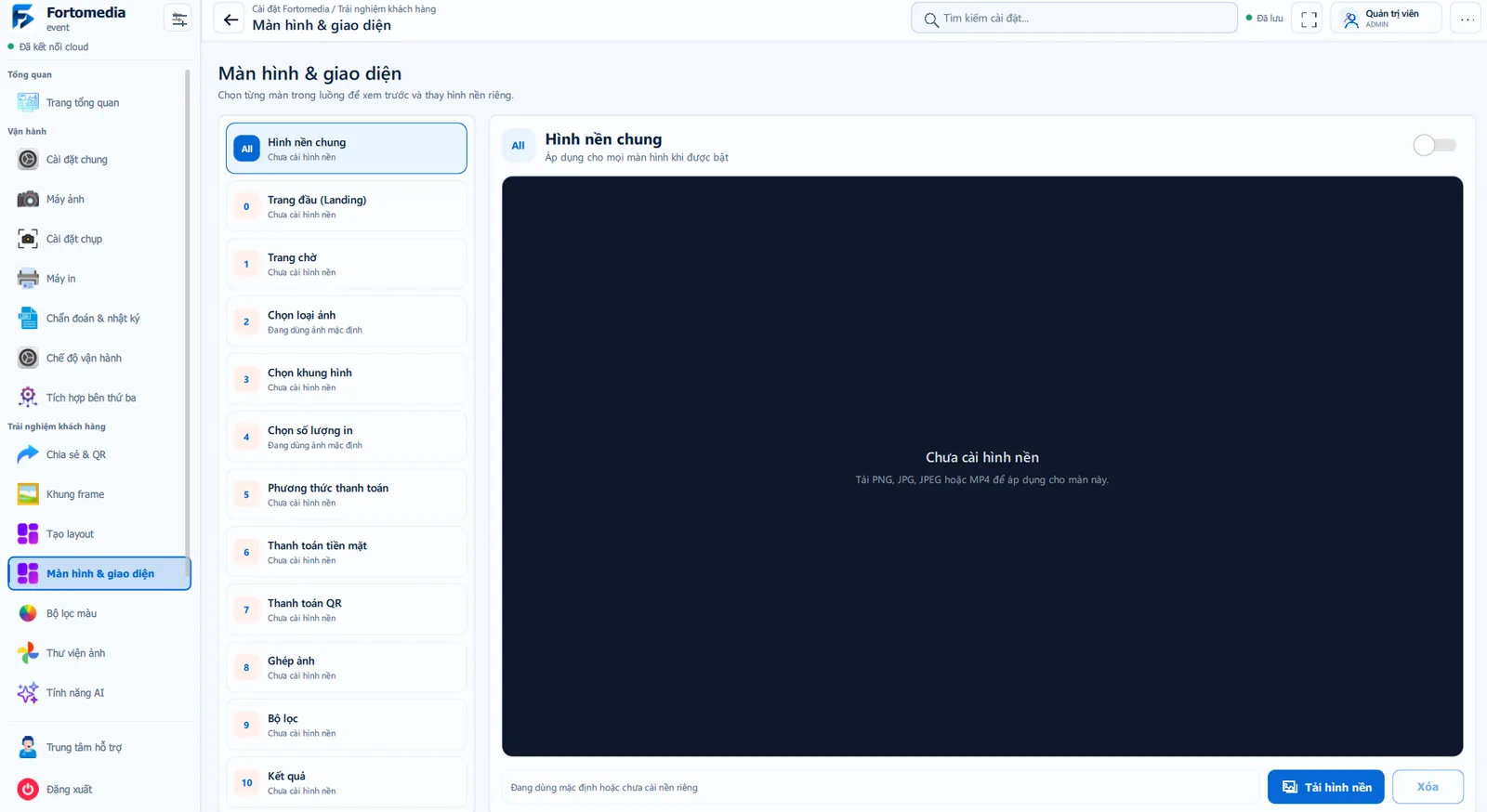The height and width of the screenshot is (812, 1487).
Task: Open Chia sẻ & QR section
Action: (98, 454)
